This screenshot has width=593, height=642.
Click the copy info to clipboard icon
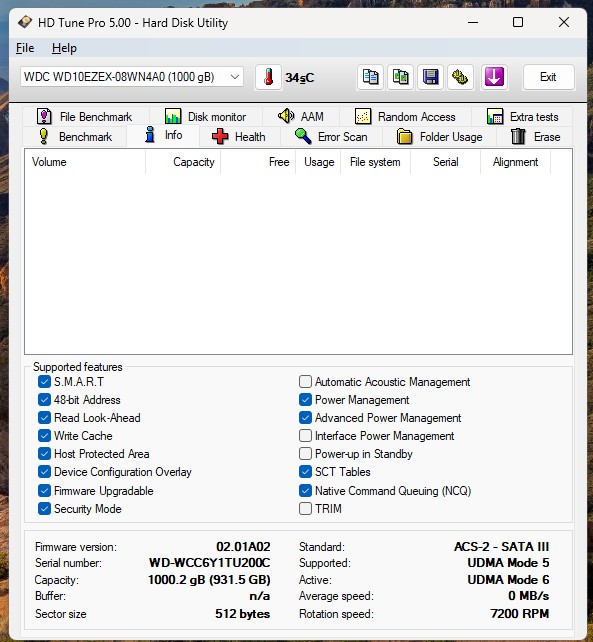coord(370,77)
